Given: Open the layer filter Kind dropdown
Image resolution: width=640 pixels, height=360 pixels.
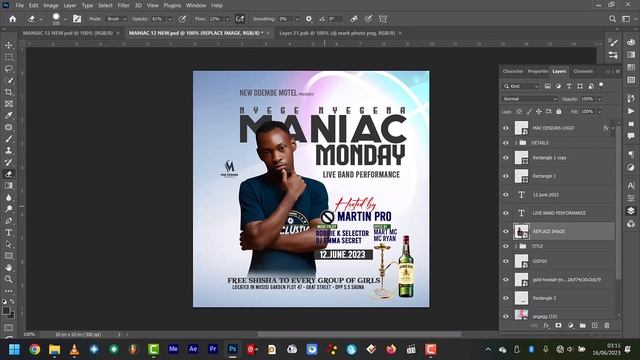Looking at the screenshot, I should click(x=521, y=86).
